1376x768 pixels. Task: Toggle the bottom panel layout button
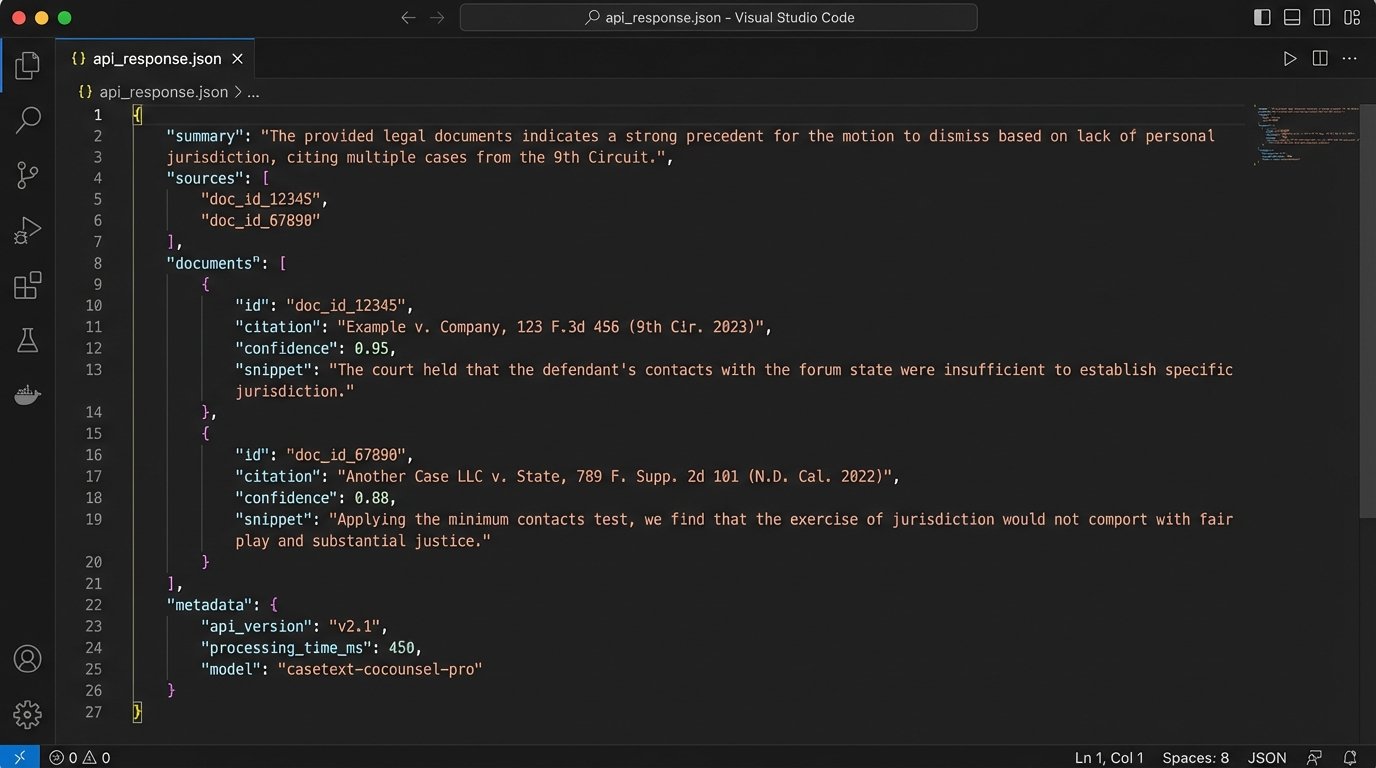pyautogui.click(x=1292, y=18)
